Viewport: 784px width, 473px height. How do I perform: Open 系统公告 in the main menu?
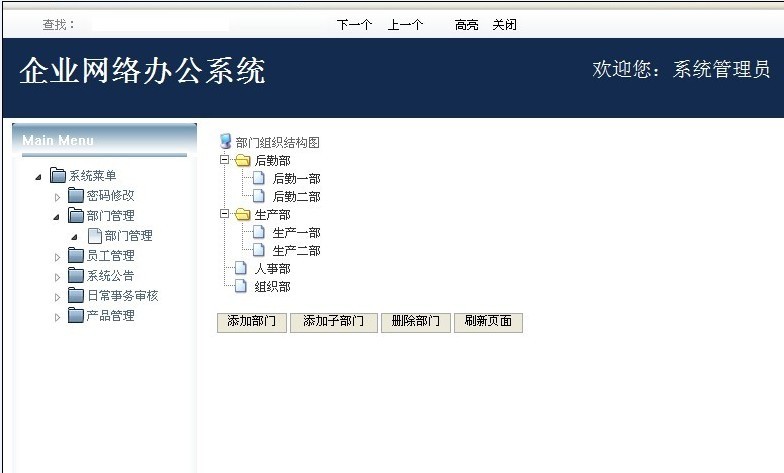[x=110, y=276]
